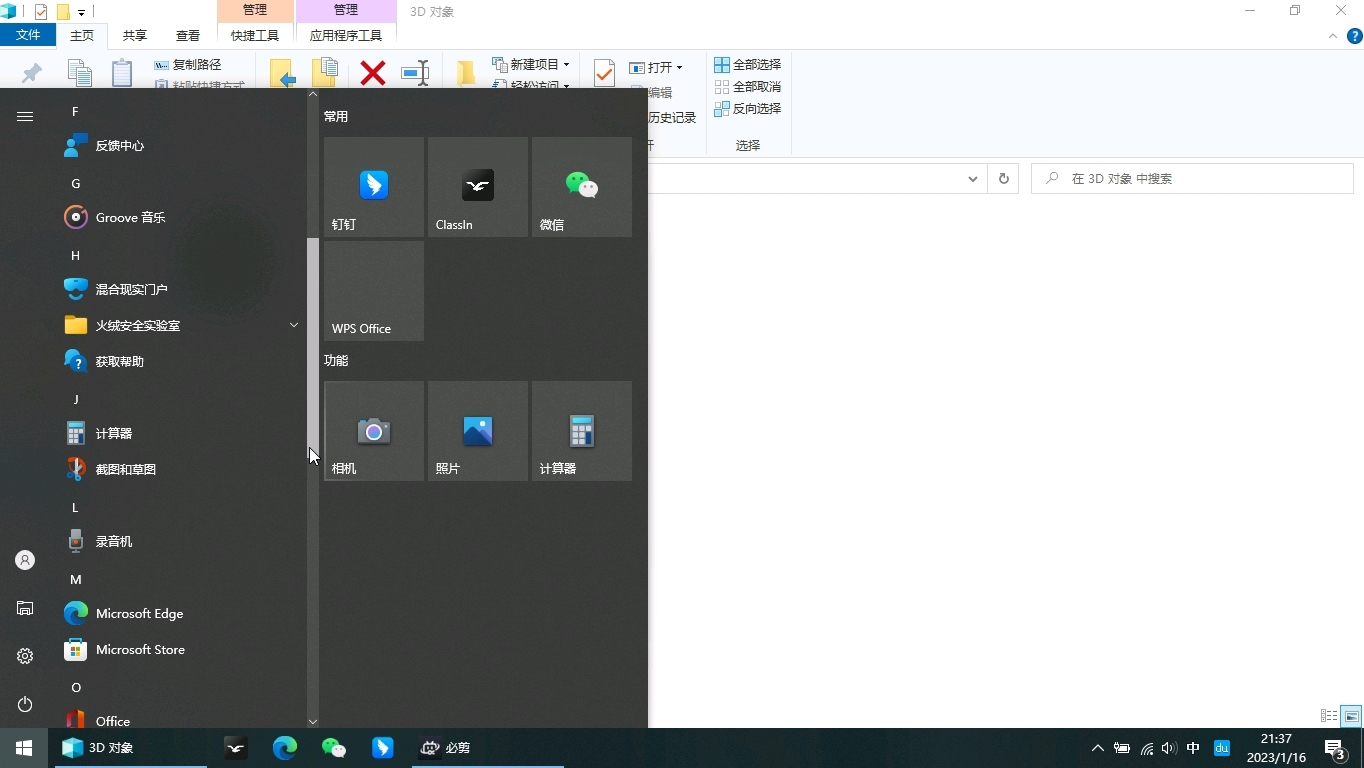Open the 微信 tile
This screenshot has height=768, width=1364.
(582, 187)
